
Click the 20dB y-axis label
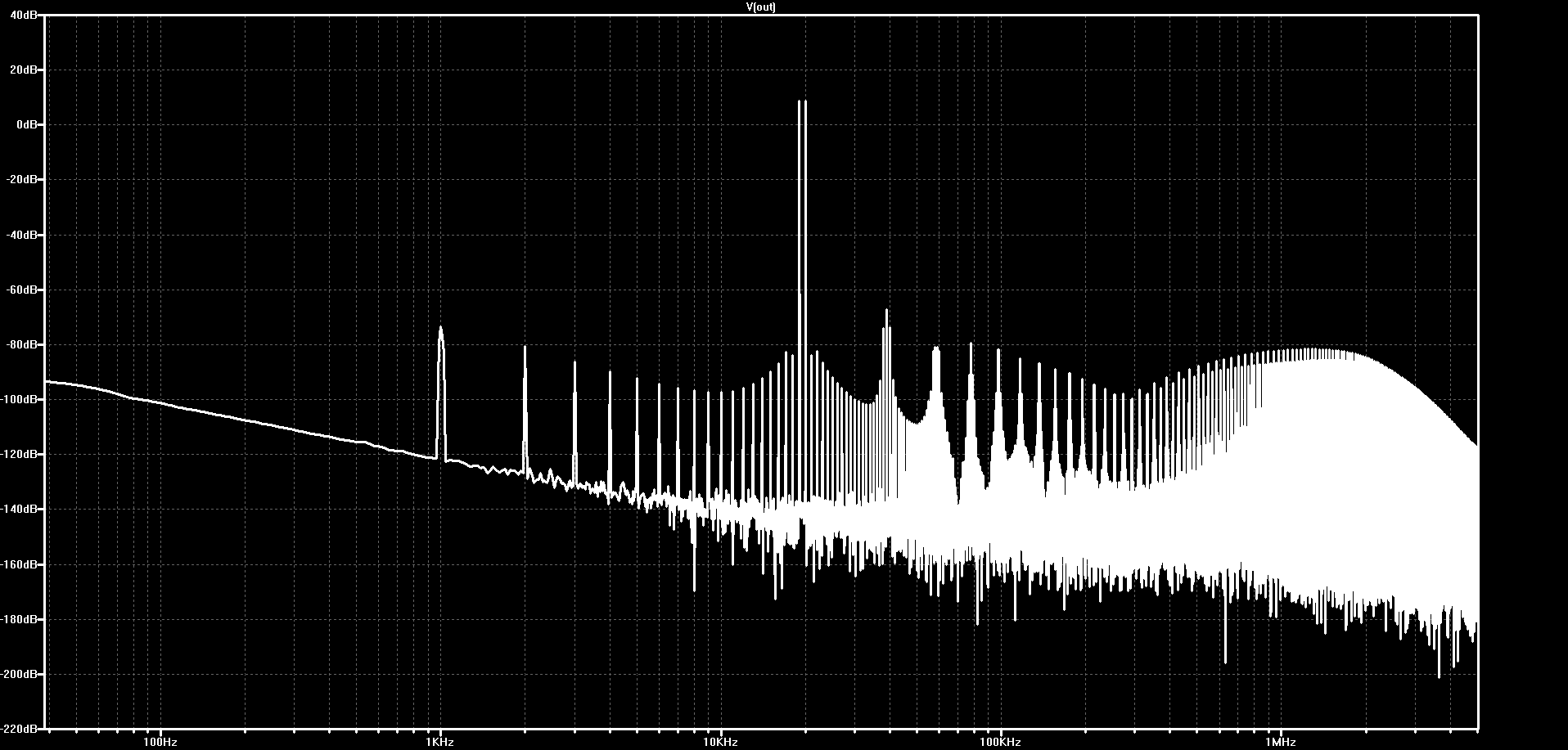[25, 70]
